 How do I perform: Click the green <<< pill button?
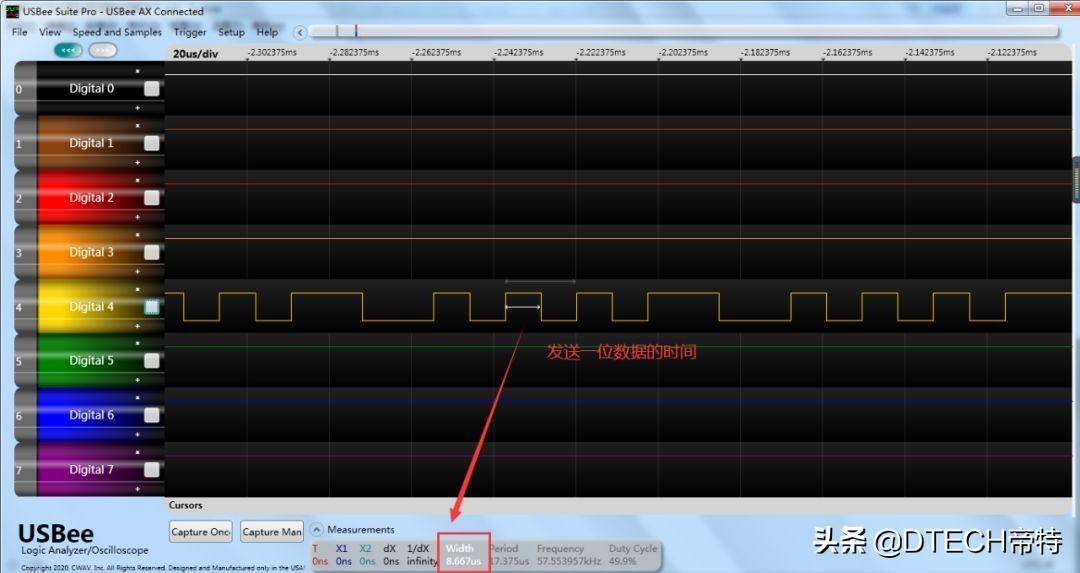pyautogui.click(x=68, y=50)
